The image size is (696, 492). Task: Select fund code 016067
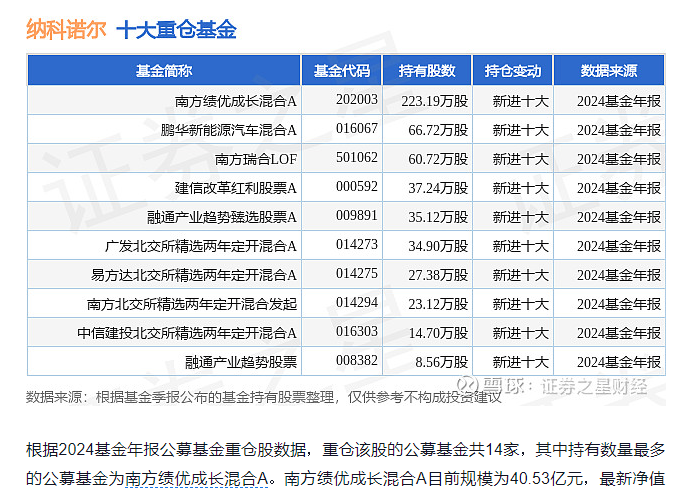point(356,128)
